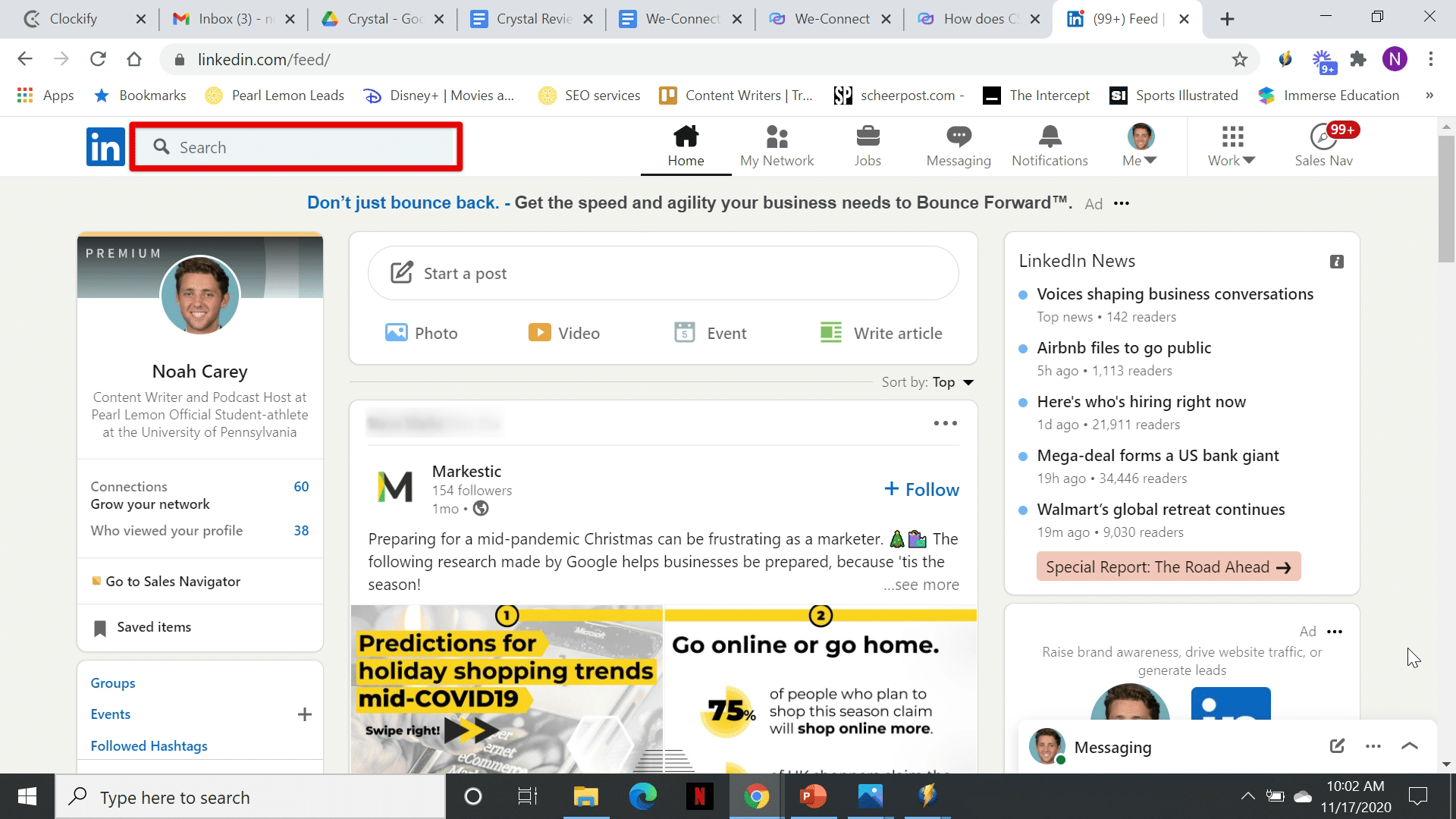1456x819 pixels.
Task: Click the LinkedIn Search field
Action: (296, 147)
